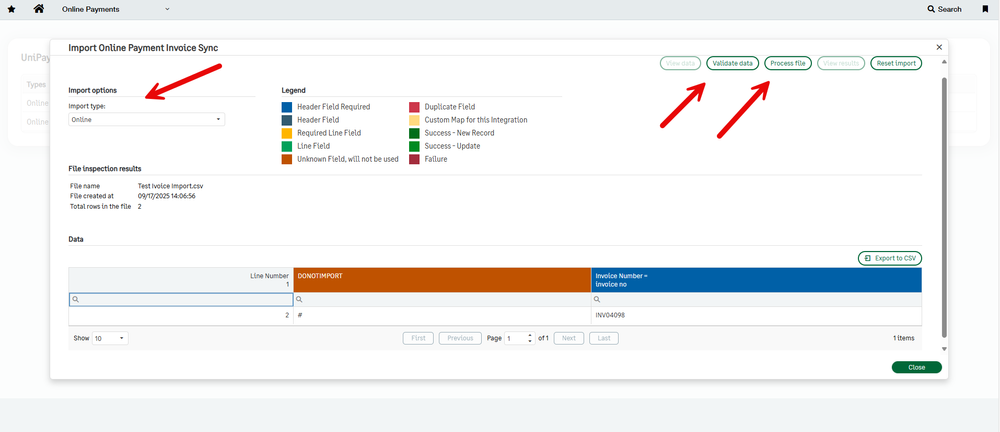
Task: Click the Page number input
Action: click(x=516, y=338)
